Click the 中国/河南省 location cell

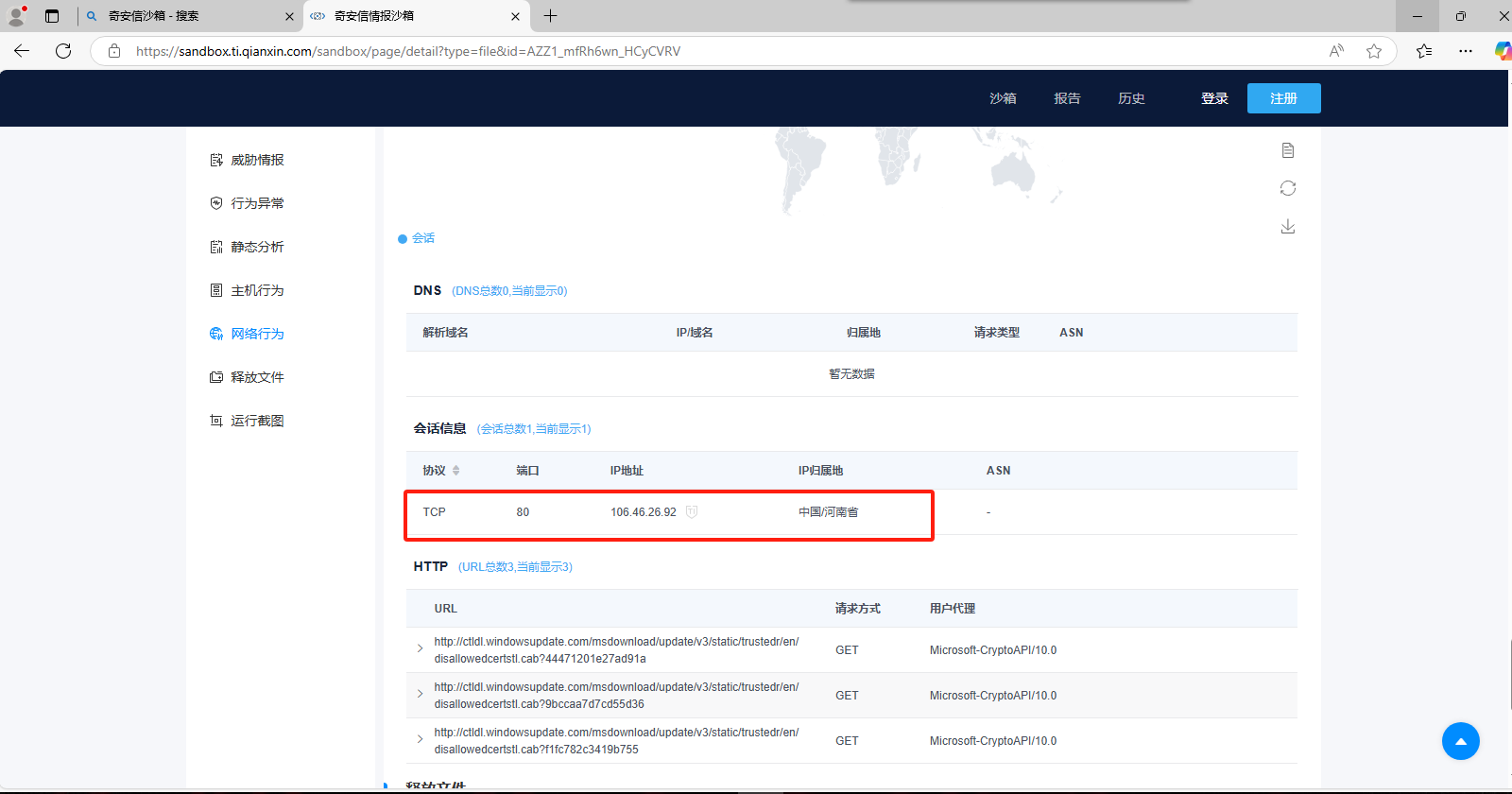(x=829, y=511)
